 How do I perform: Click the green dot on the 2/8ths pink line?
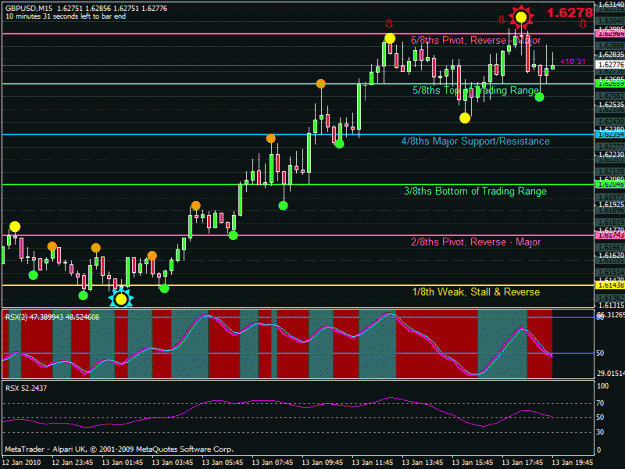click(x=233, y=235)
